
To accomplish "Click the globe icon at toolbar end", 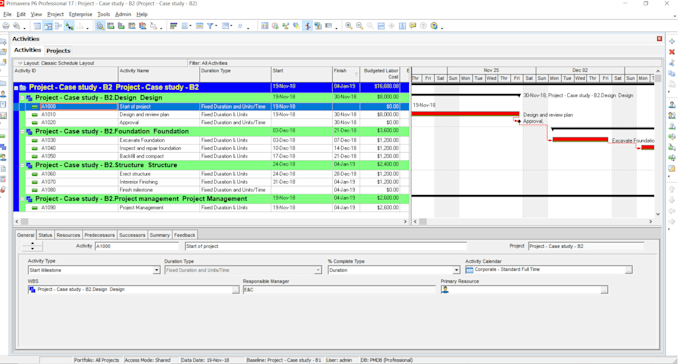I will coord(434,26).
